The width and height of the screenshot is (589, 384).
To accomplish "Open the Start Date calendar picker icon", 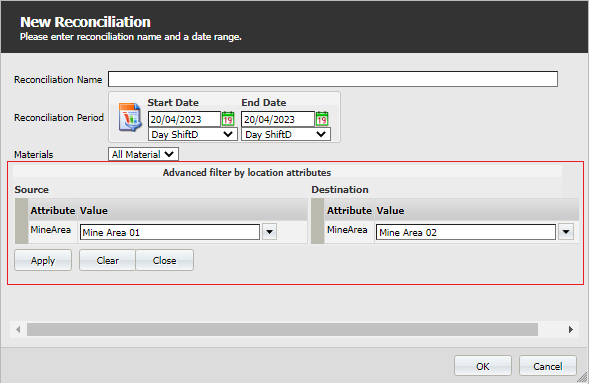I will point(228,119).
